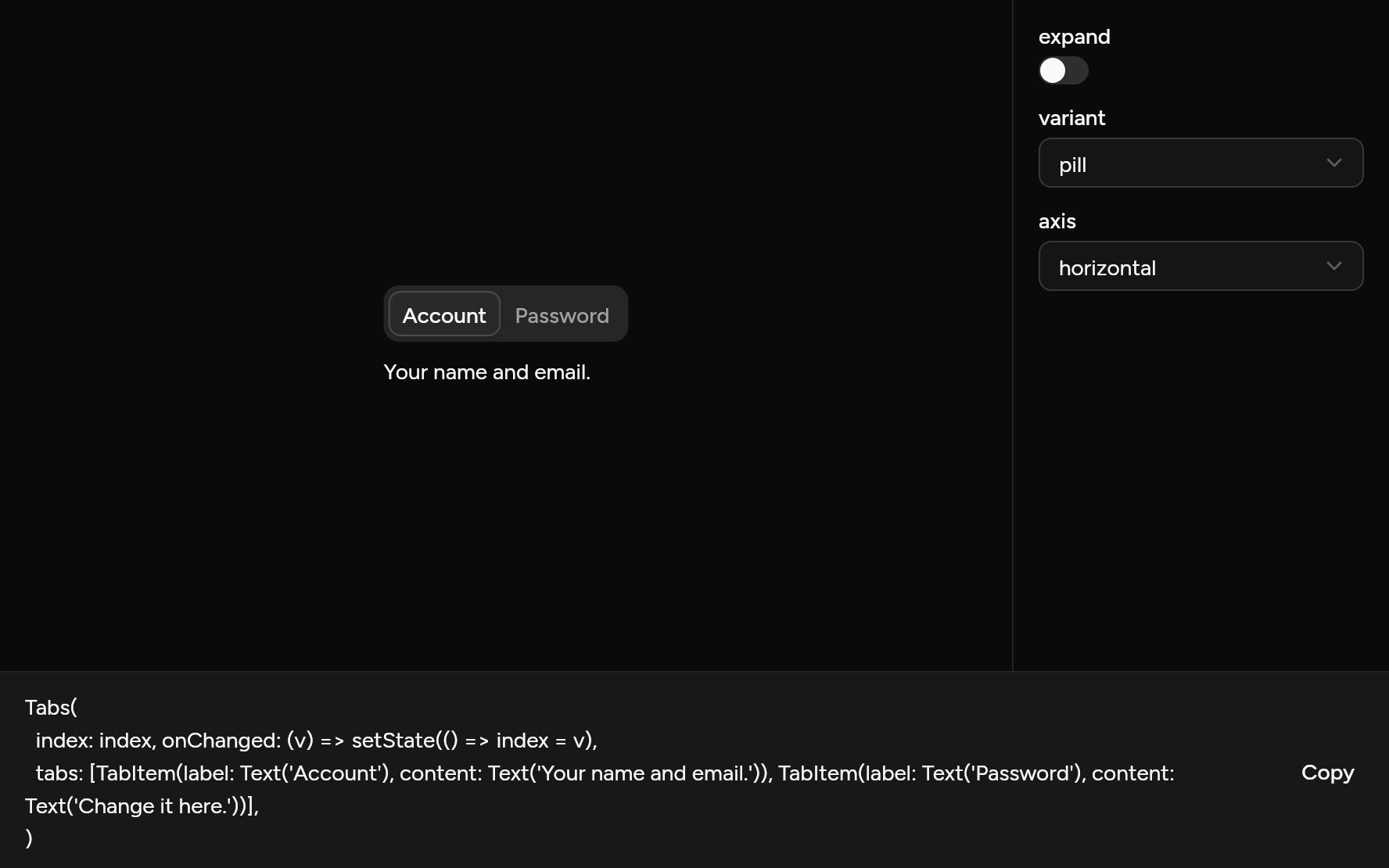This screenshot has width=1389, height=868.
Task: Copy the Tabs code snippet
Action: click(1327, 773)
